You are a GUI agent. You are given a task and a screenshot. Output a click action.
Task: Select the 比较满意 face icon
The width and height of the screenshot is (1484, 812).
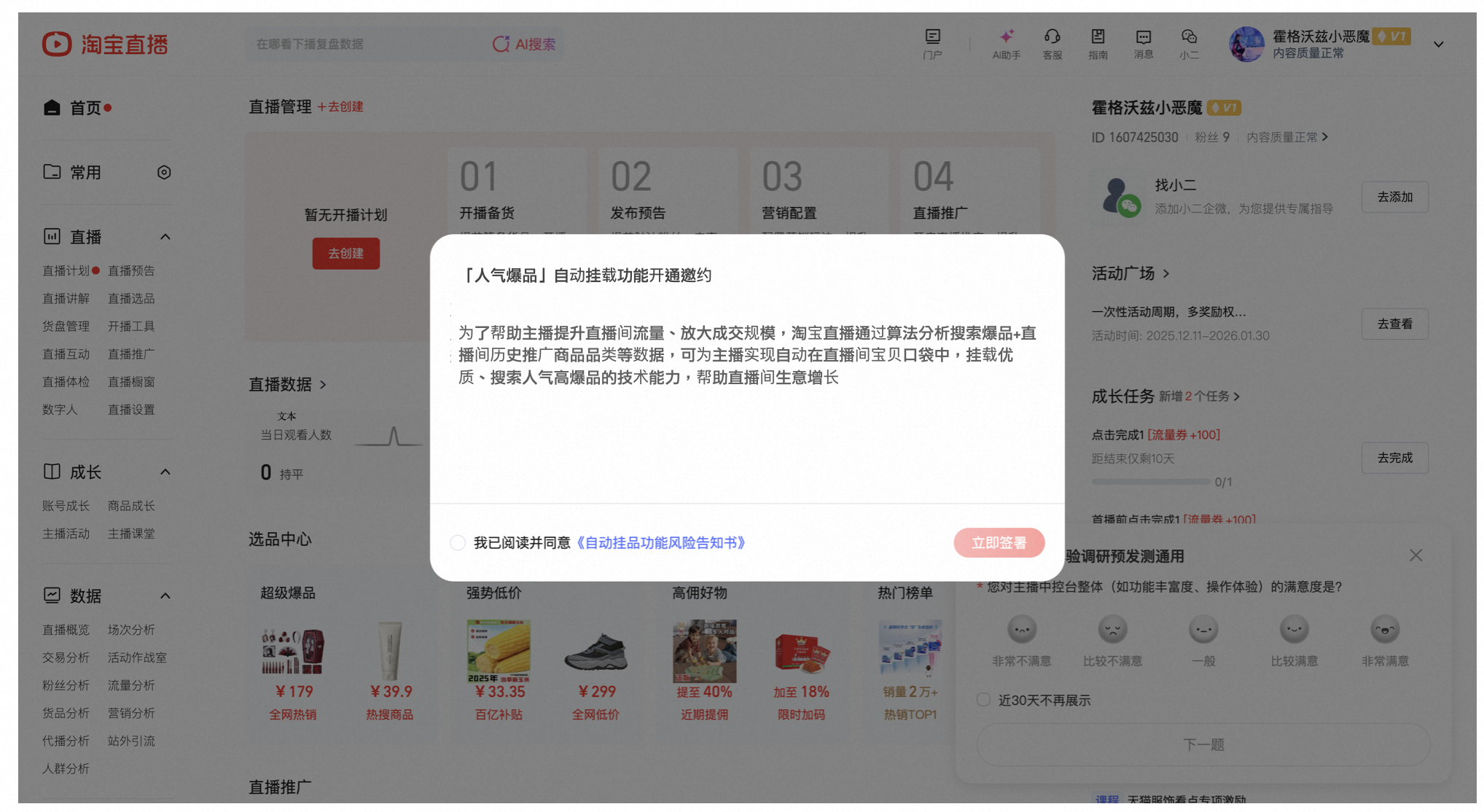coord(1294,629)
